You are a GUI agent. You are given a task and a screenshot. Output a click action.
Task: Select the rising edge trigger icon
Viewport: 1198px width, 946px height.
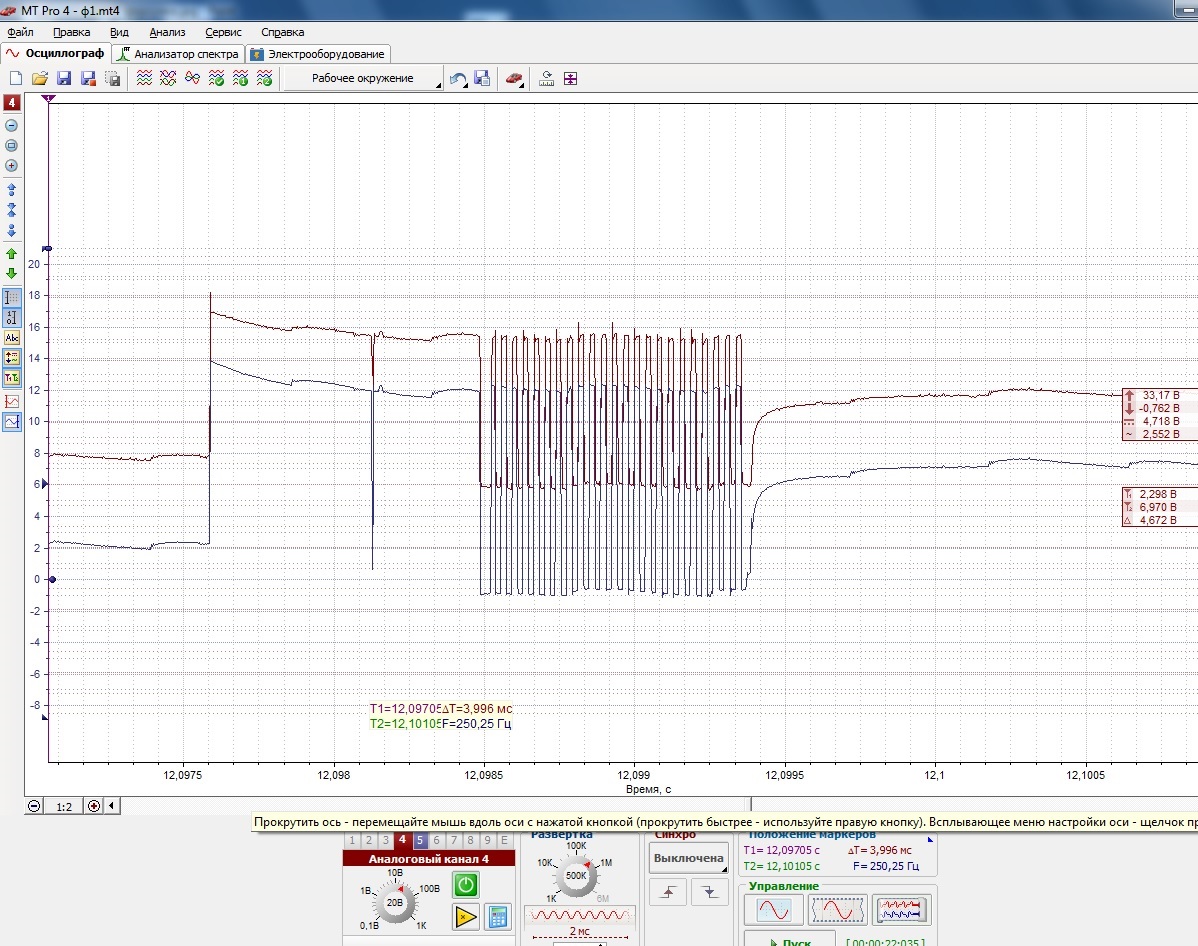(669, 892)
